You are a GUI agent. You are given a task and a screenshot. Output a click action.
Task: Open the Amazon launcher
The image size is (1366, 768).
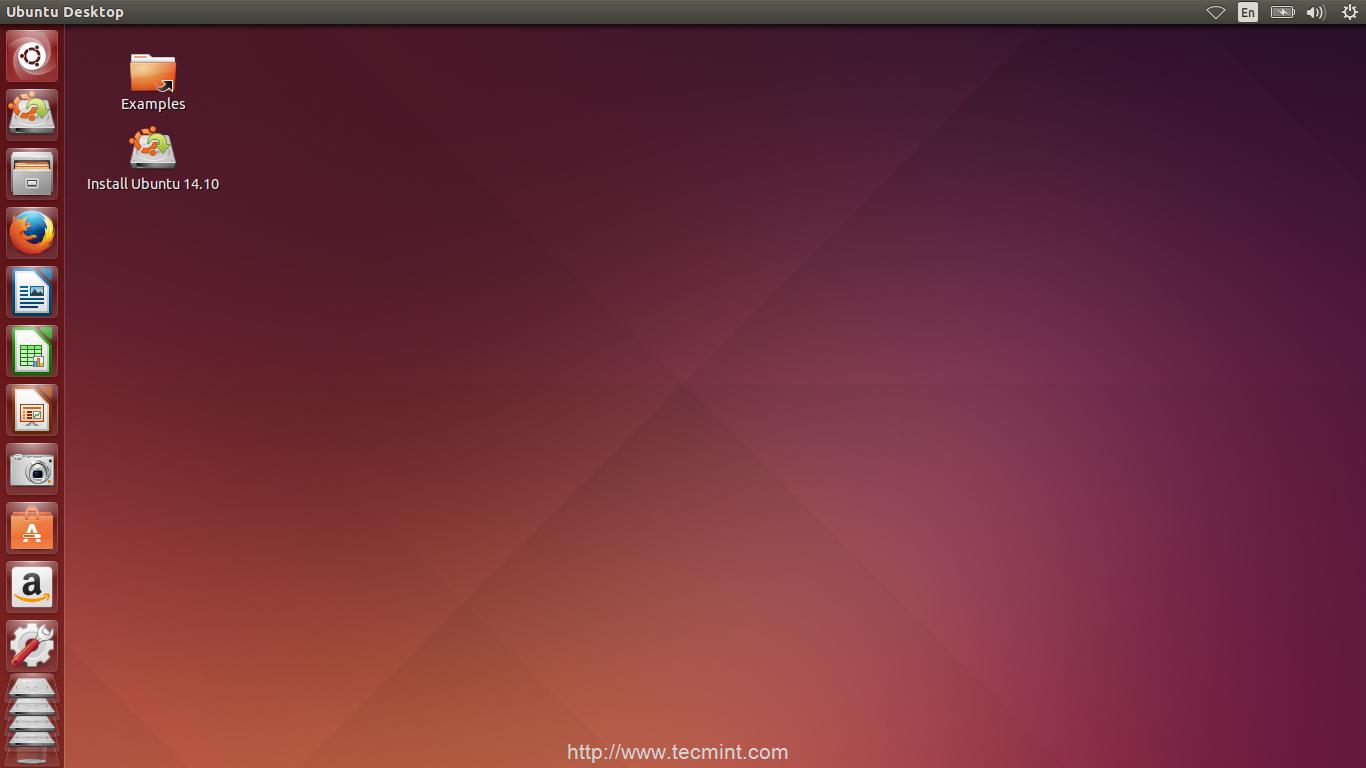pos(32,586)
